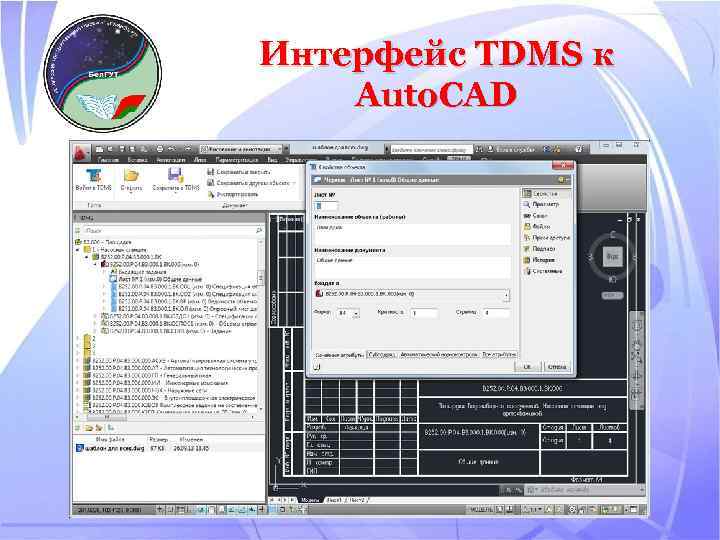The width and height of the screenshot is (720, 540).
Task: Click the TDMS panel Поиск field
Action: tap(169, 230)
